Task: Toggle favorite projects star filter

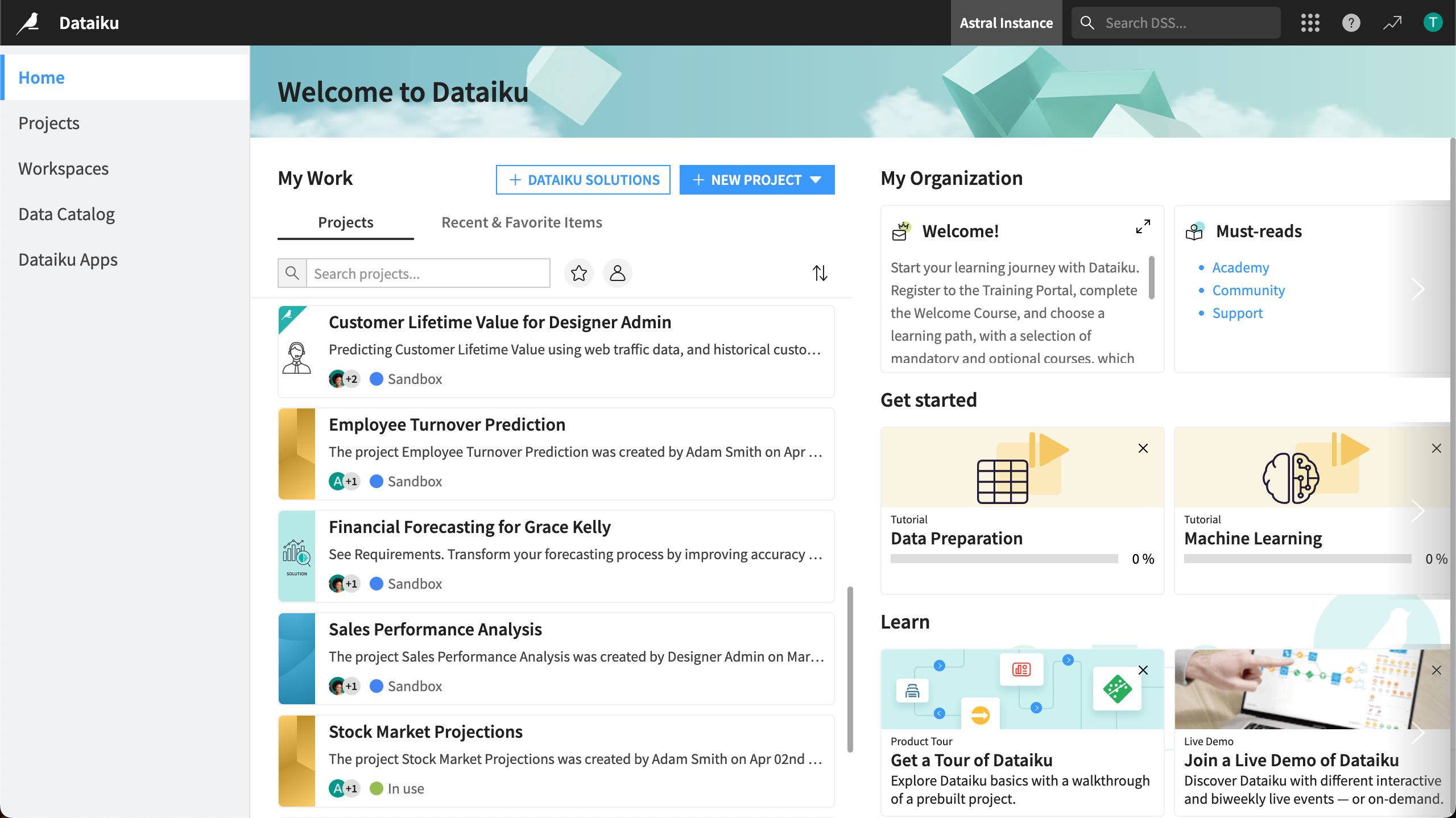Action: tap(578, 273)
